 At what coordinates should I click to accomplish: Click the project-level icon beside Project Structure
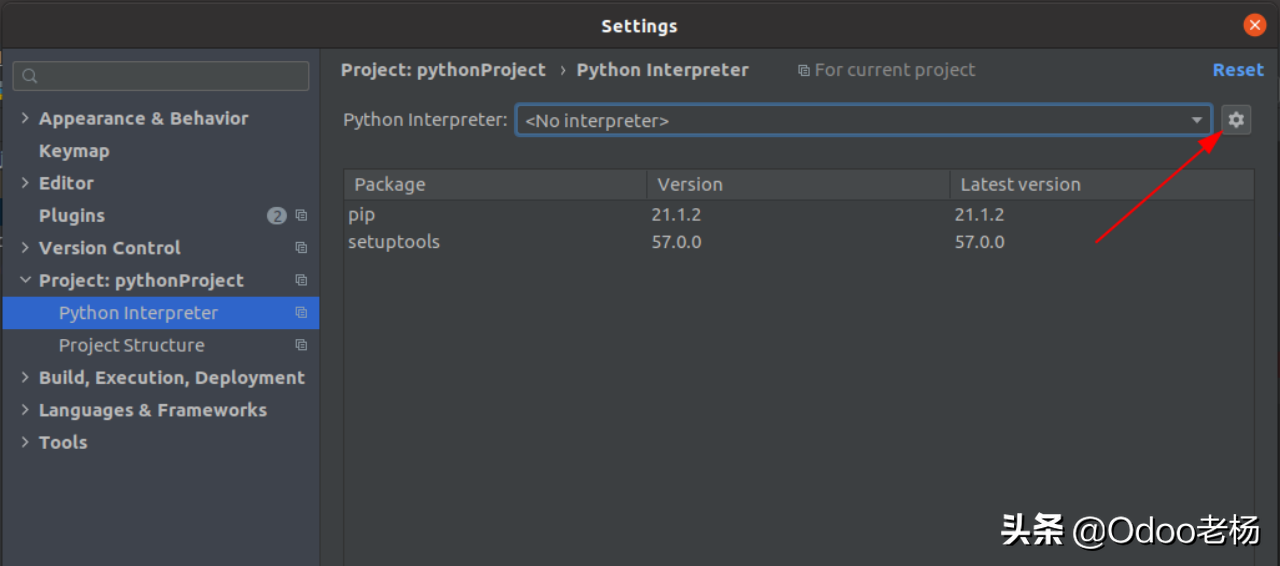[x=301, y=345]
